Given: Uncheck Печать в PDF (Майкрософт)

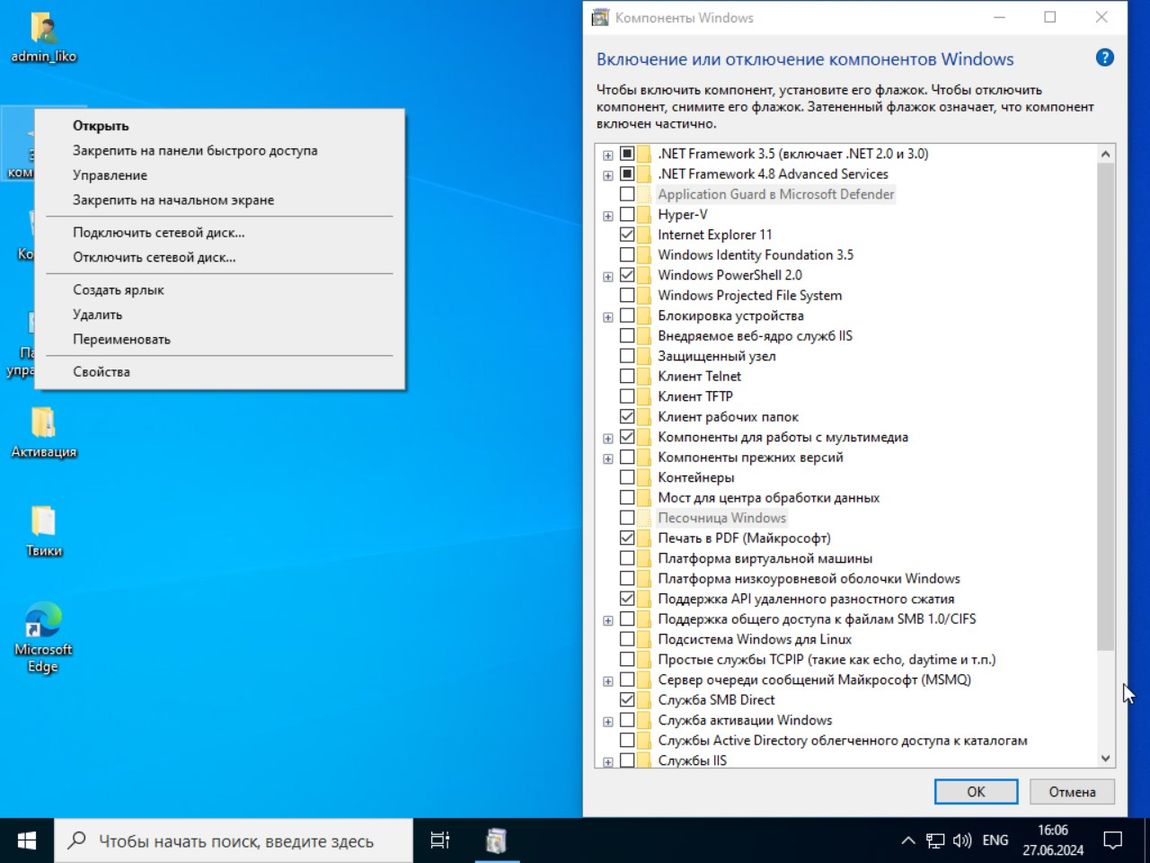Looking at the screenshot, I should pos(627,538).
